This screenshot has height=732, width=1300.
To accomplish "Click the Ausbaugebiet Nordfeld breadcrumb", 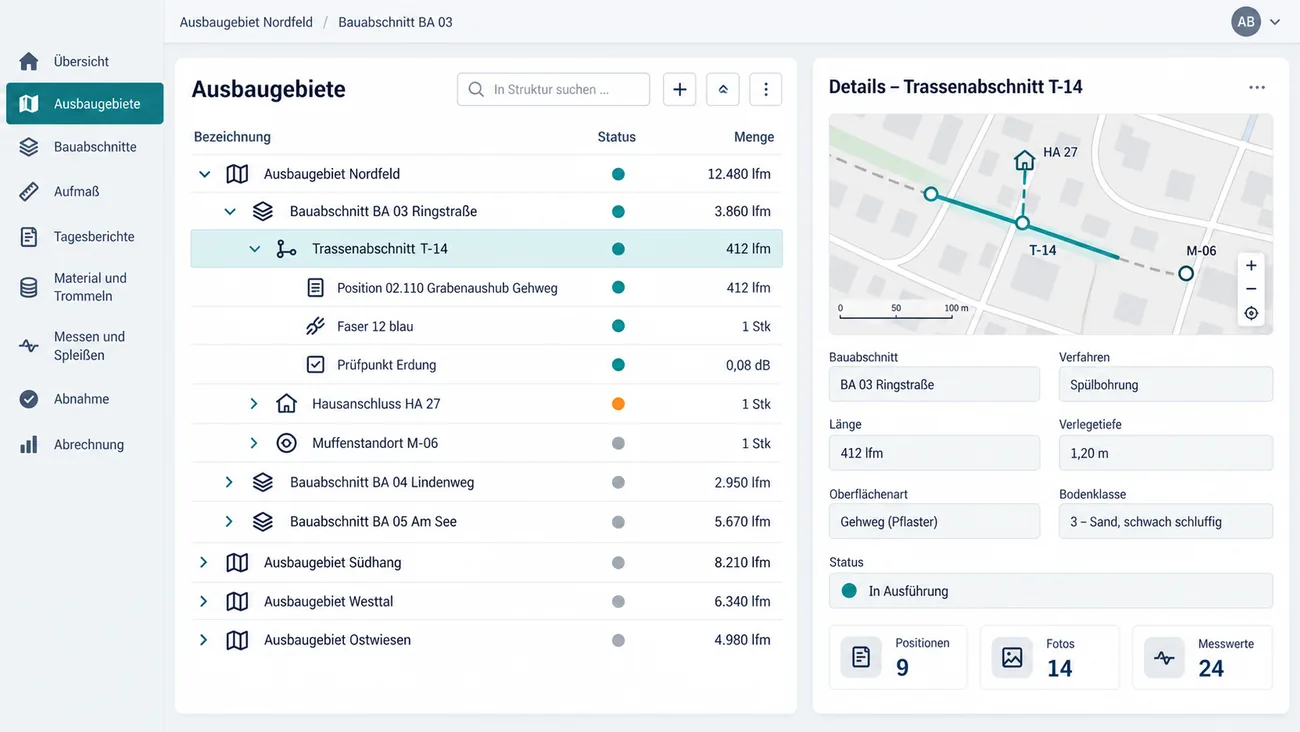I will (246, 22).
